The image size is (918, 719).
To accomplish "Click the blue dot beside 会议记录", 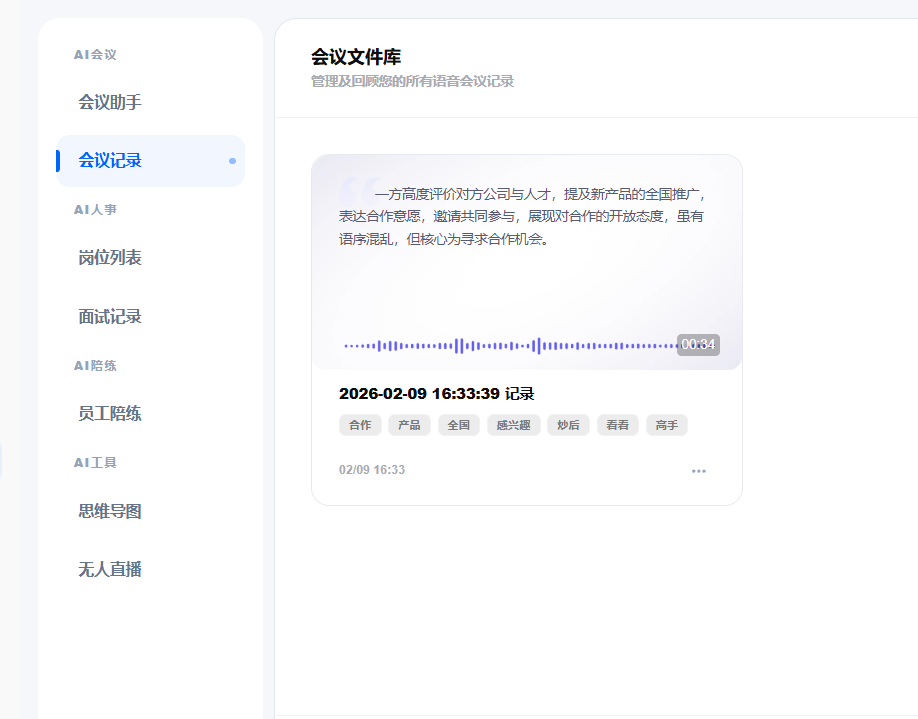I will [232, 161].
